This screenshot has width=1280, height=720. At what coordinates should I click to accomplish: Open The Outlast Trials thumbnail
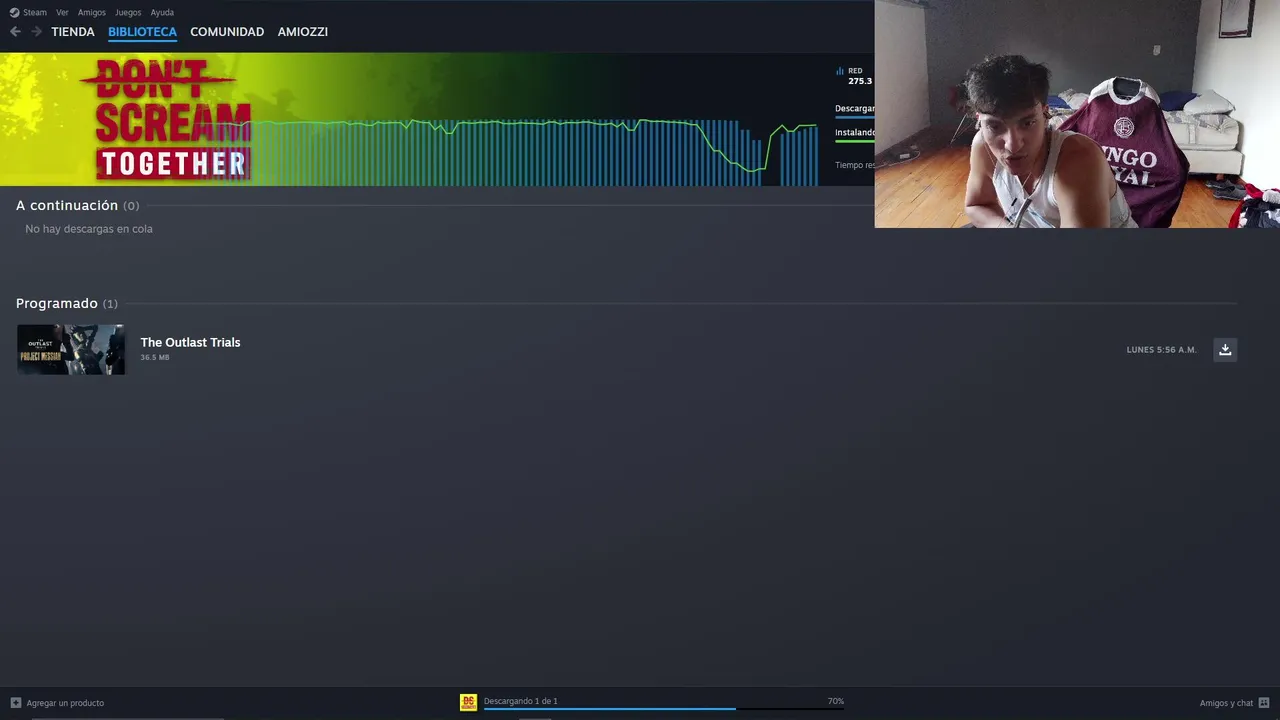pyautogui.click(x=71, y=349)
